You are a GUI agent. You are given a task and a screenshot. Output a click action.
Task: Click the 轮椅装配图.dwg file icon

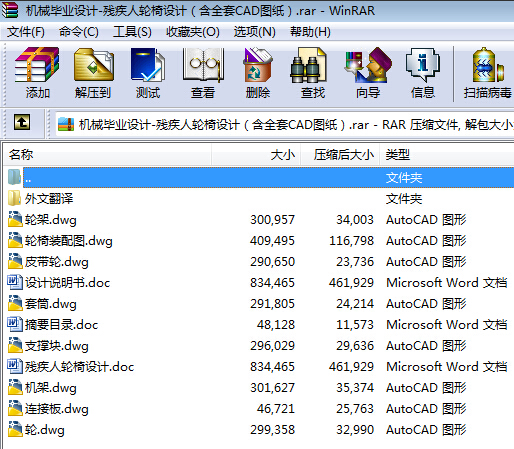point(15,240)
